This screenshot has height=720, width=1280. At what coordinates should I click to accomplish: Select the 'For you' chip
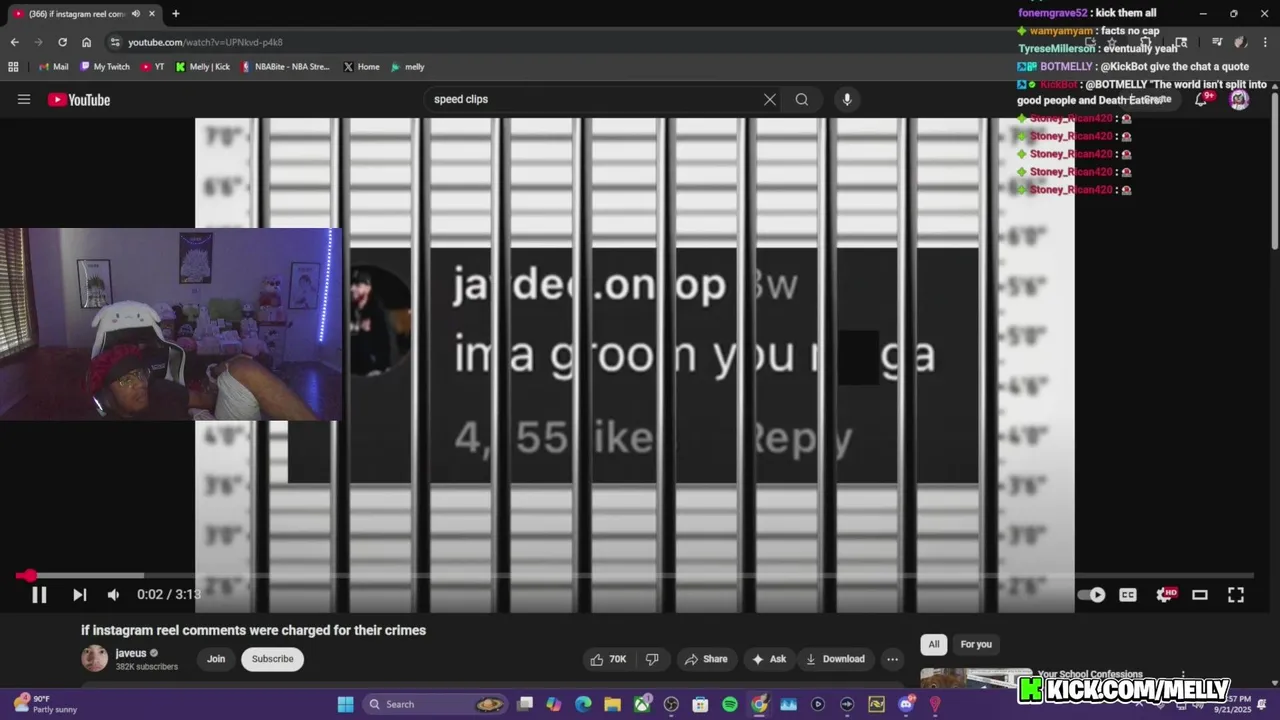[x=976, y=644]
